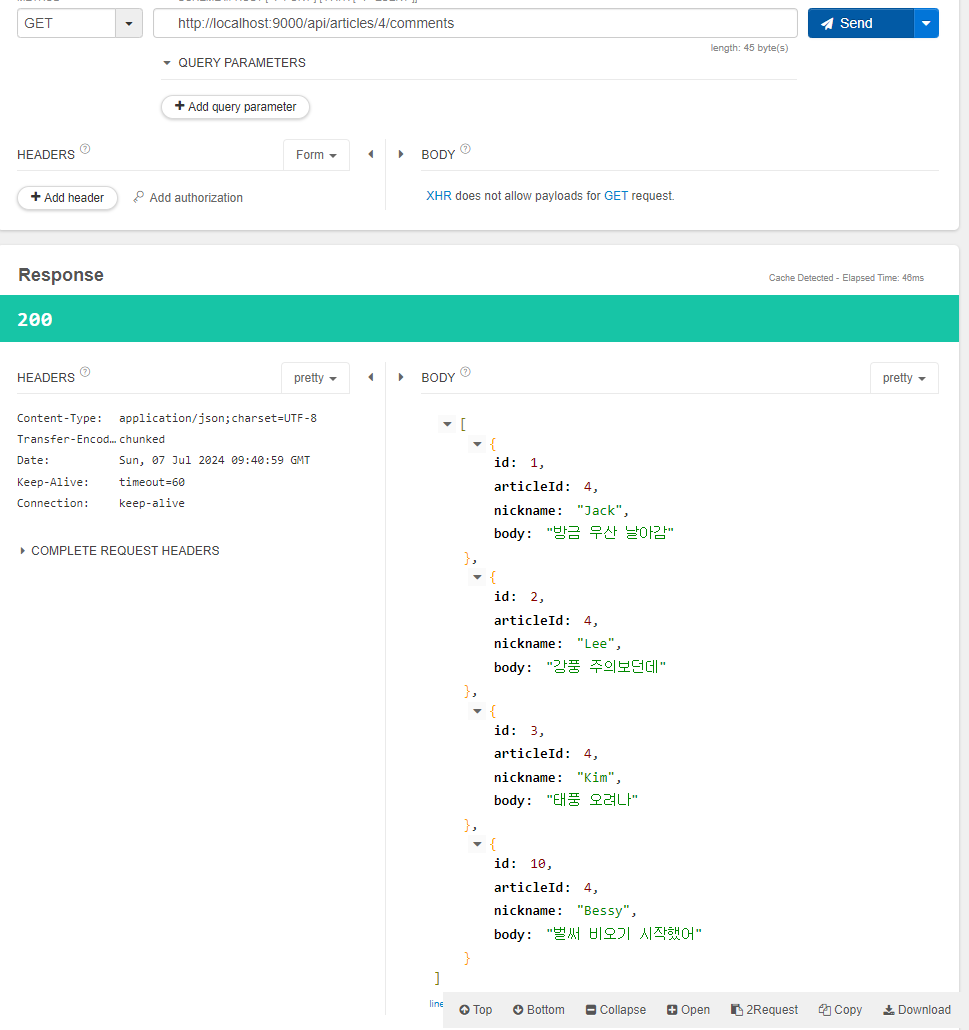Open response headers pretty dropdown
The height and width of the screenshot is (1030, 969).
315,378
